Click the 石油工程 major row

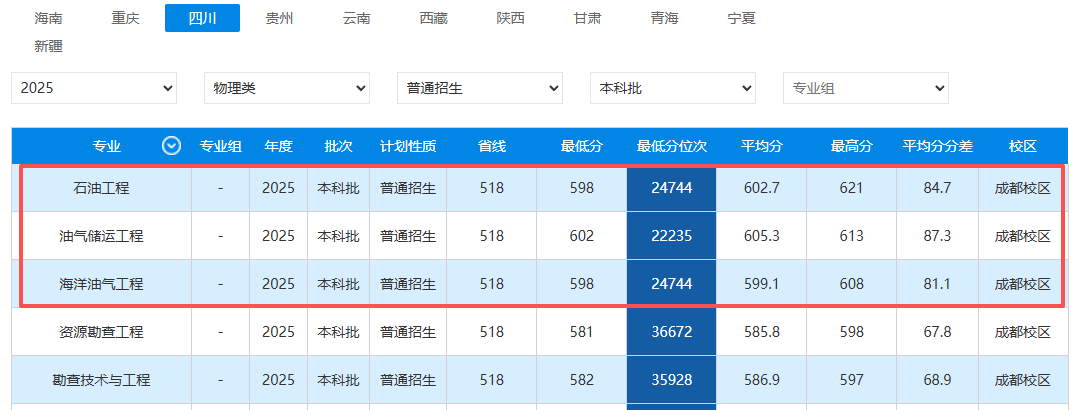click(101, 188)
